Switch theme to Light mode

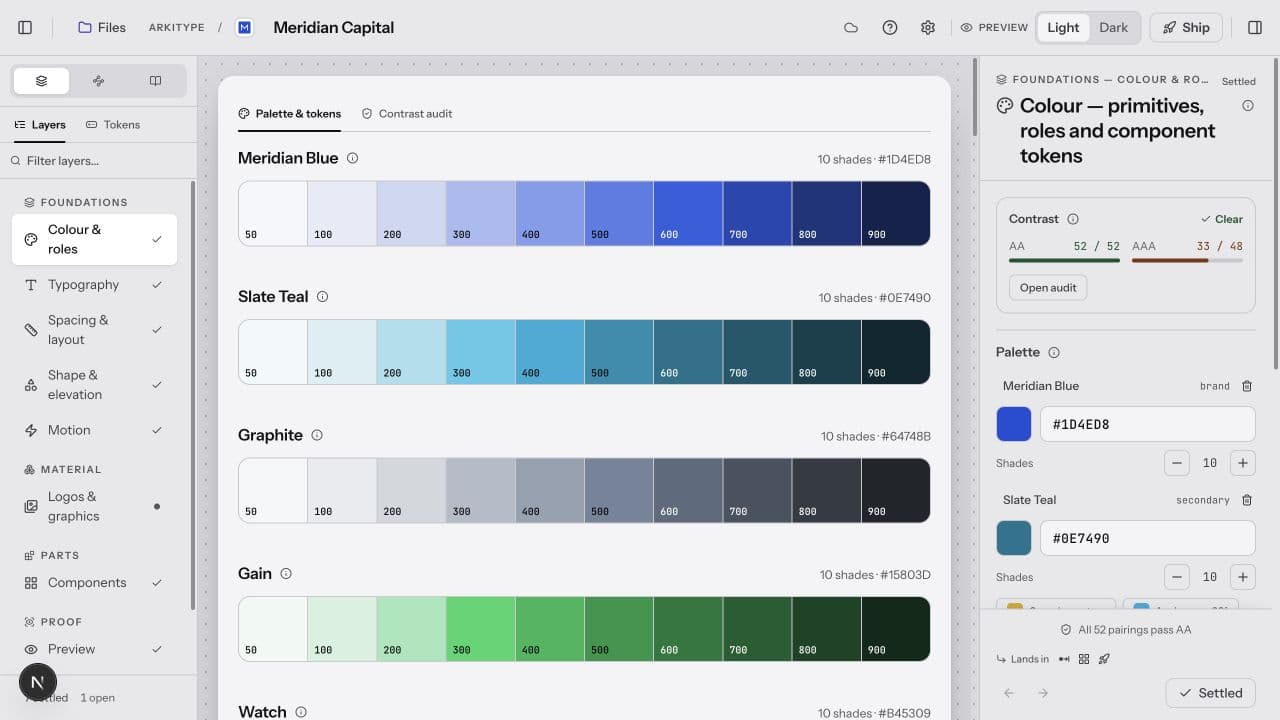[x=1063, y=28]
